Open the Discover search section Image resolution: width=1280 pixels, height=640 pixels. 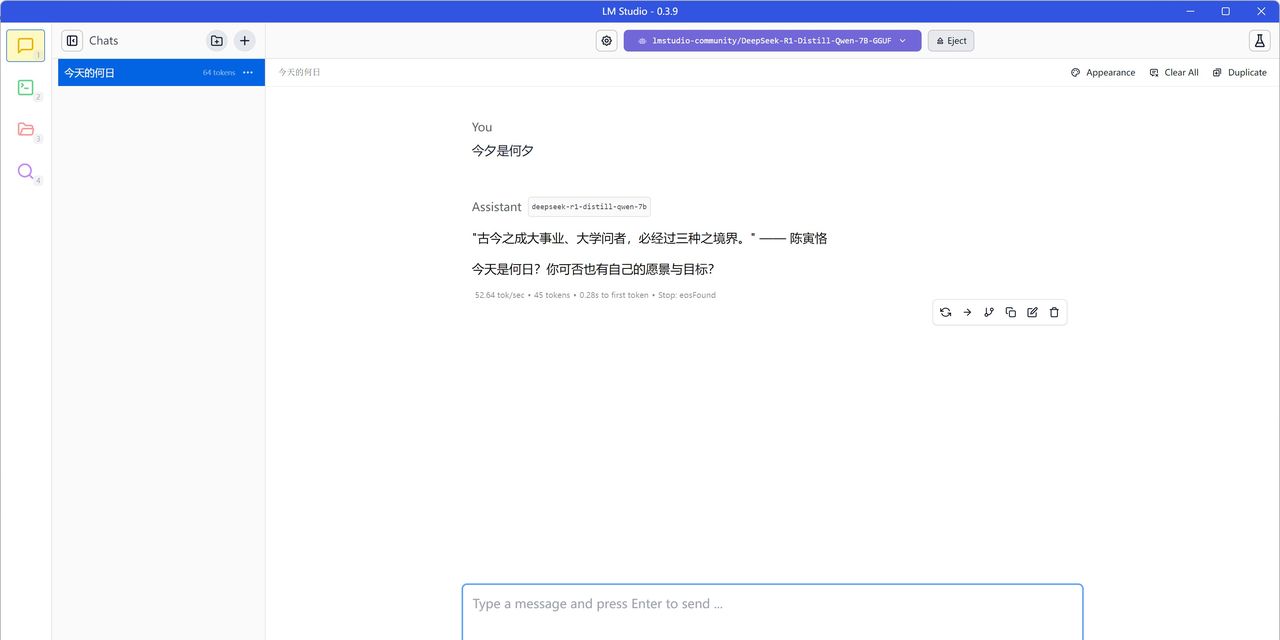click(x=25, y=171)
